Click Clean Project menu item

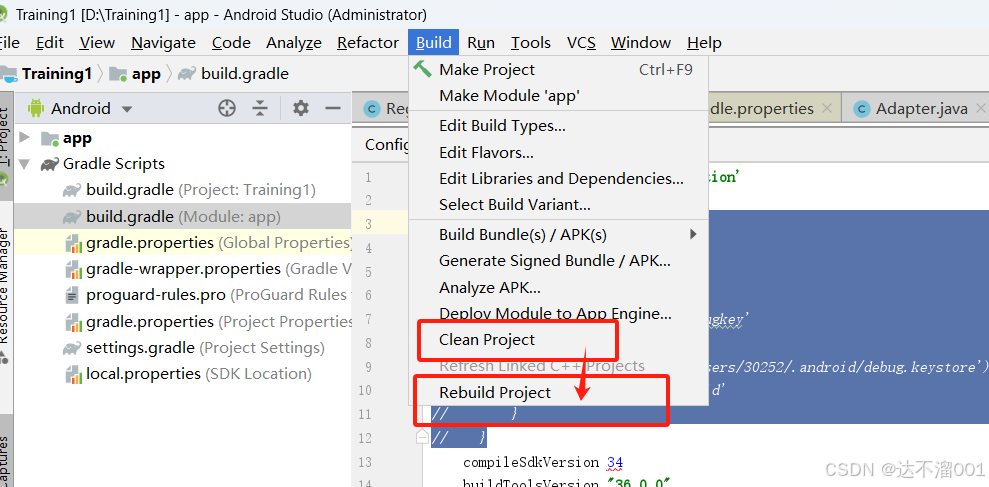tap(559, 339)
